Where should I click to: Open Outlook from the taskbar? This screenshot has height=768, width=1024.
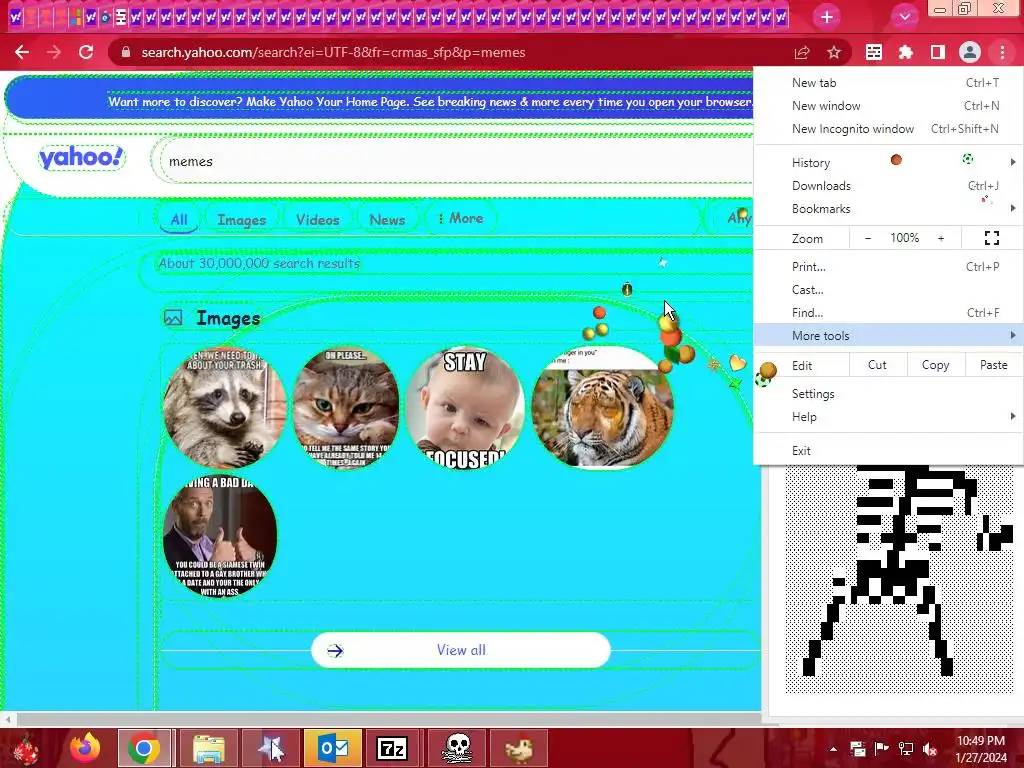click(x=334, y=748)
